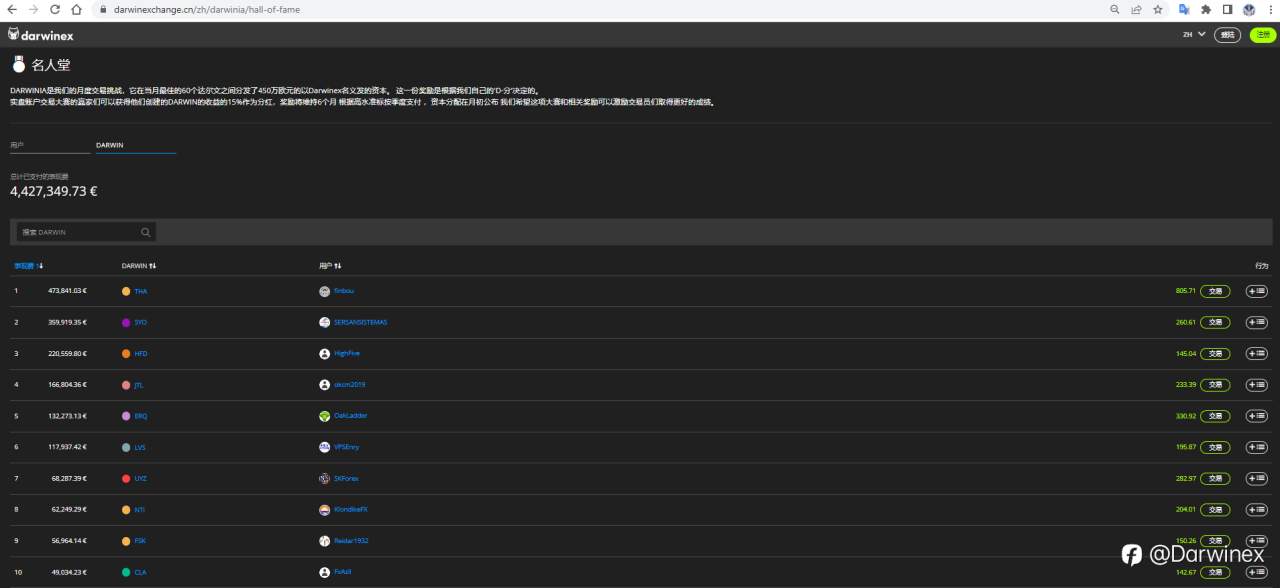This screenshot has height=588, width=1280.
Task: Focus the 搜索 DARWIN search field
Action: (86, 232)
